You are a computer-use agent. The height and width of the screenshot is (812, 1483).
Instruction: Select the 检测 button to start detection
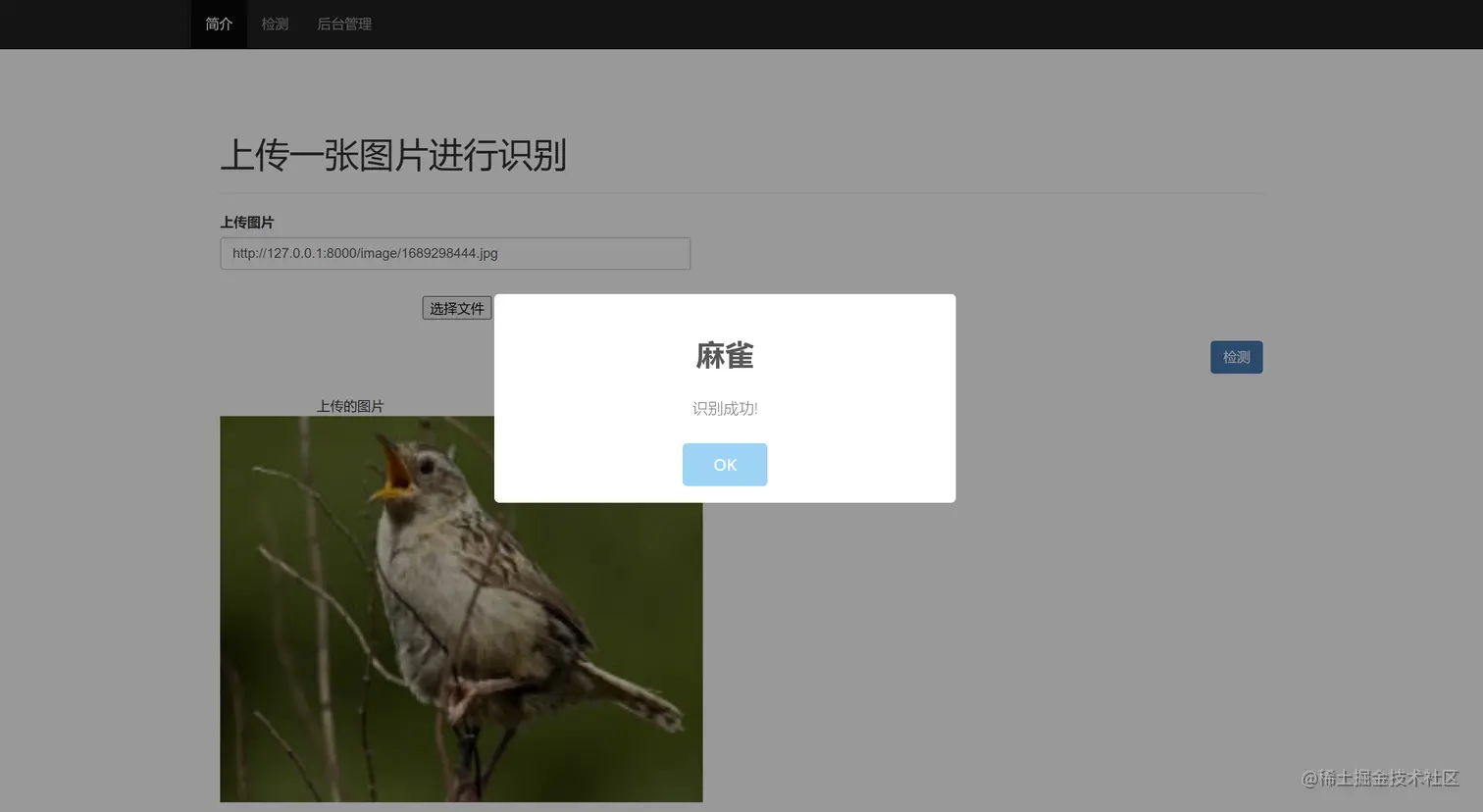click(1236, 357)
